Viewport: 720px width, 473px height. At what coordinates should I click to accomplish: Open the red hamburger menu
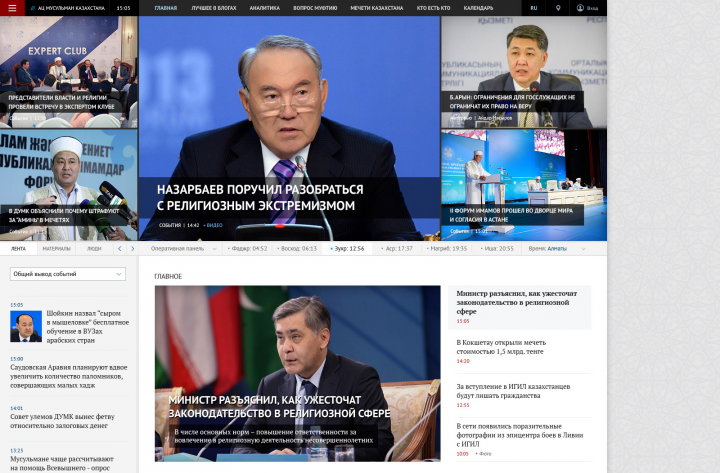[12, 8]
